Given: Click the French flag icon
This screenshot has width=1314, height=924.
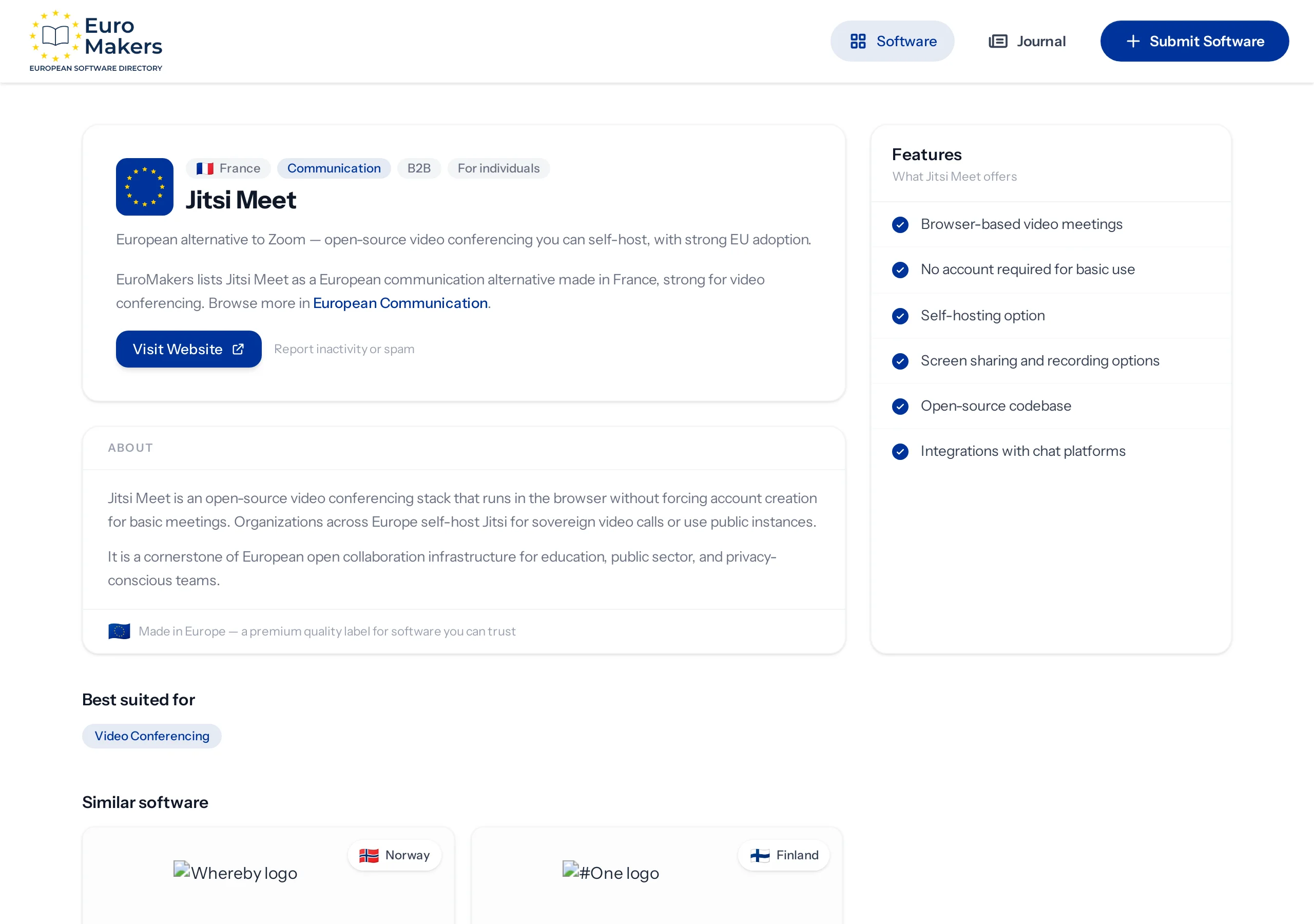Looking at the screenshot, I should [x=204, y=168].
